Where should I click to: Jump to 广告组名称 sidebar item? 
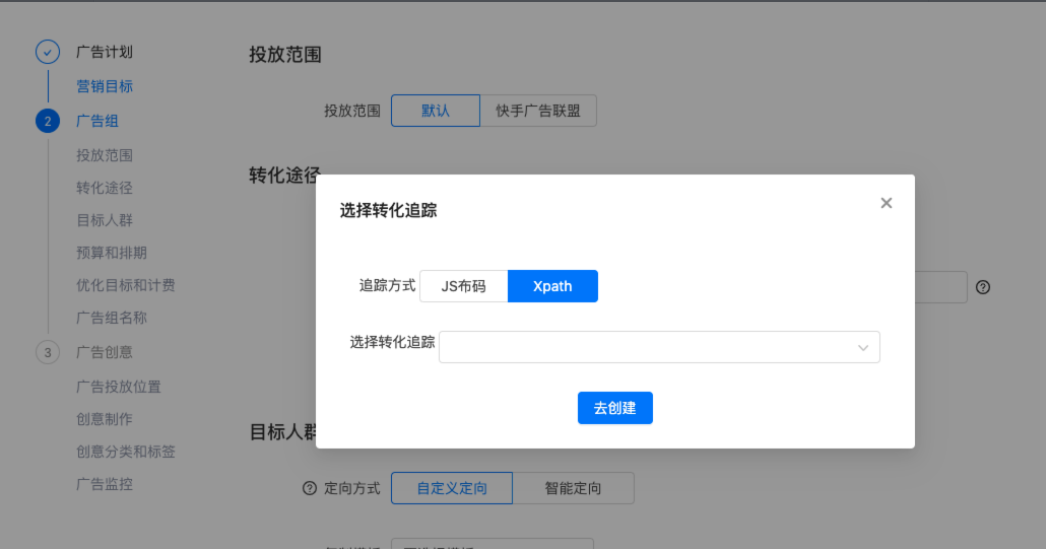[x=111, y=318]
